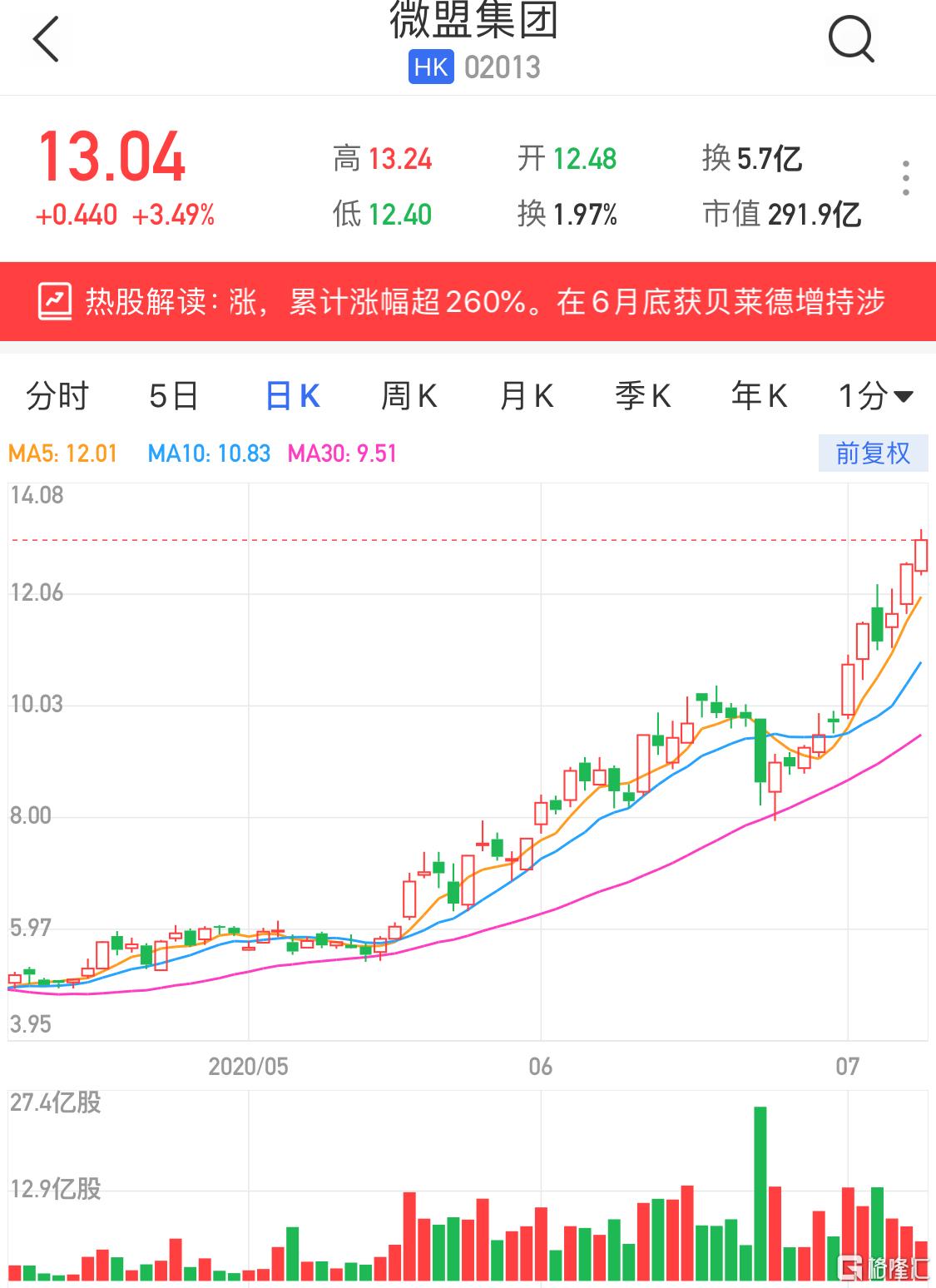The width and height of the screenshot is (936, 1288).
Task: Tap the 07 month axis label
Action: (848, 1067)
